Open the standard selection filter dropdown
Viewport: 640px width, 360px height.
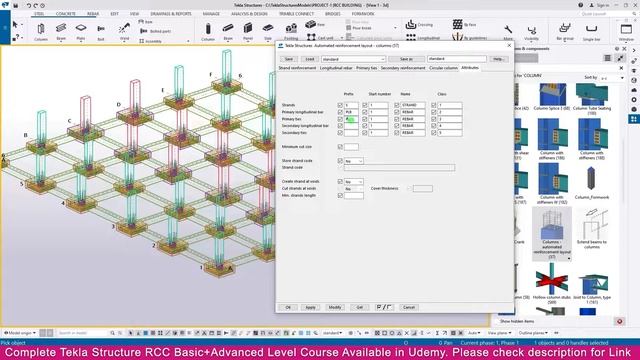tap(332, 333)
